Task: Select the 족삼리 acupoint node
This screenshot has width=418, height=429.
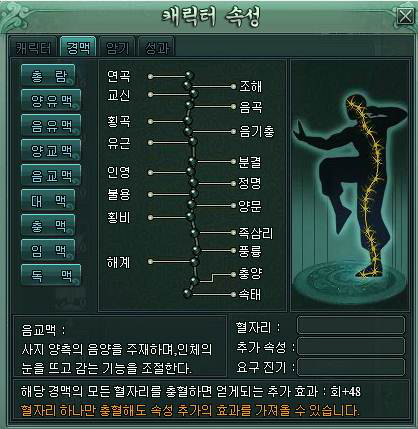Action: pyautogui.click(x=233, y=232)
